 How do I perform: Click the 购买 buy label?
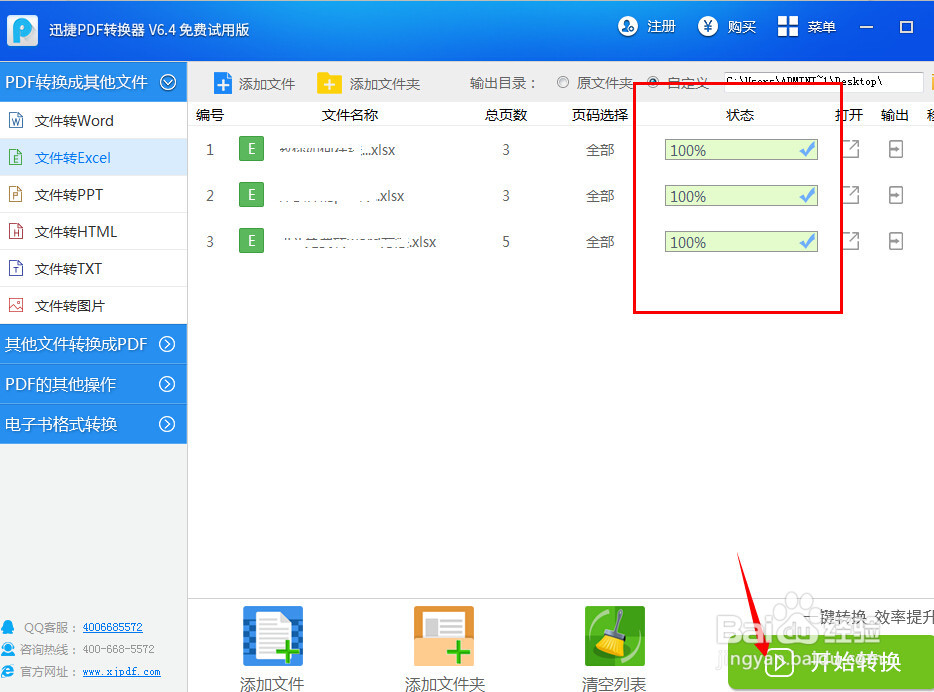click(742, 27)
